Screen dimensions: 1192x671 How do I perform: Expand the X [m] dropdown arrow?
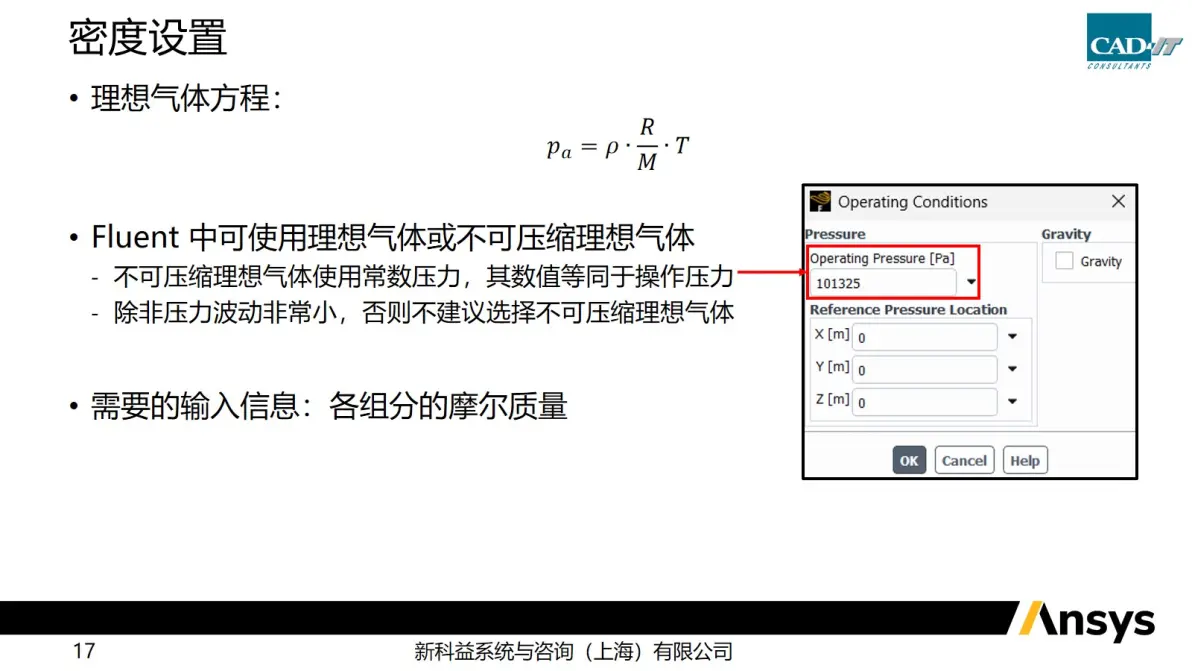point(1013,336)
